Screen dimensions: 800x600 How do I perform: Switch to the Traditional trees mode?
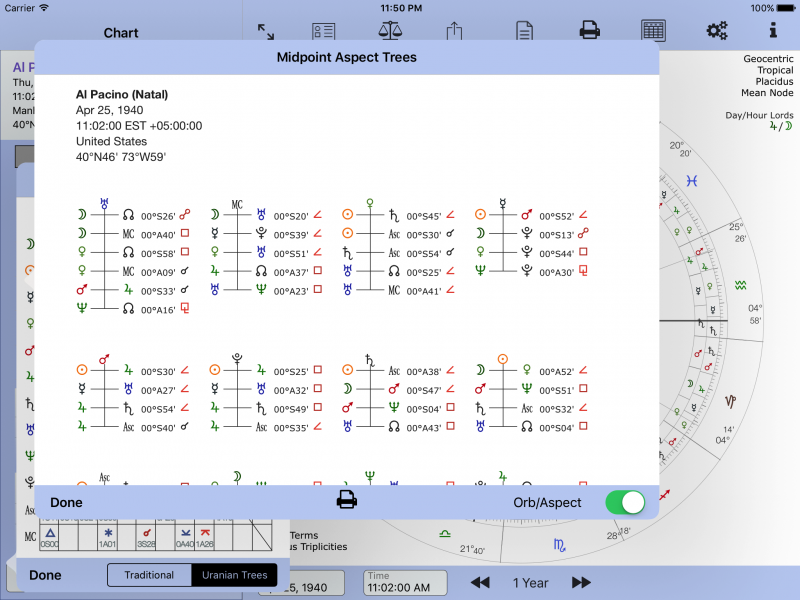point(149,575)
